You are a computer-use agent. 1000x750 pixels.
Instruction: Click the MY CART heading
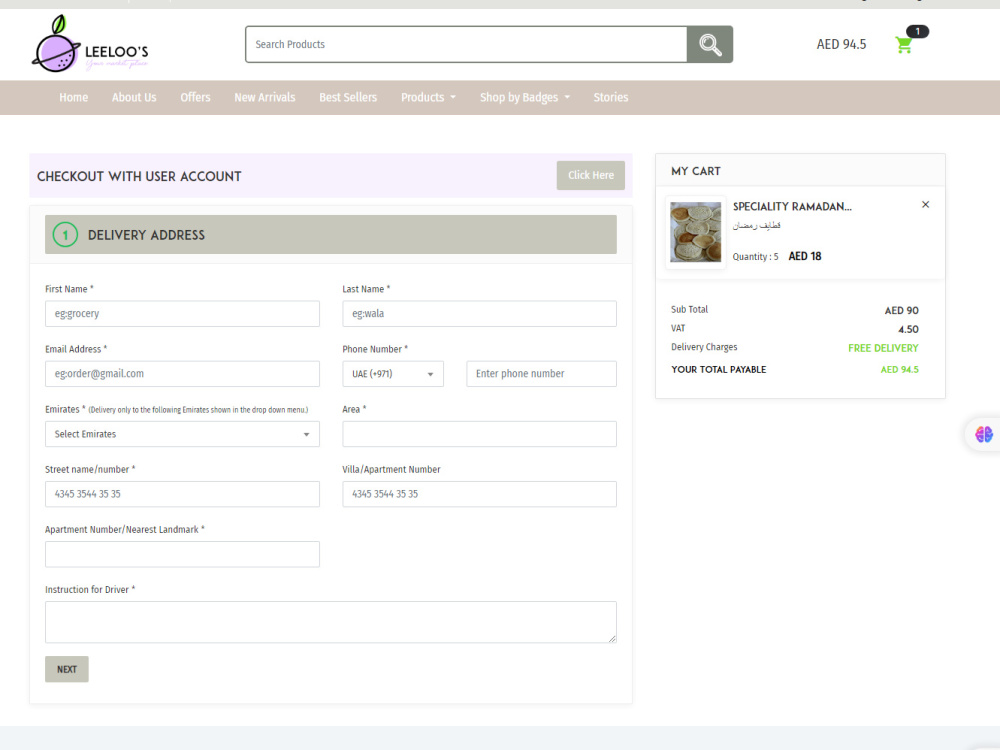[x=696, y=172]
